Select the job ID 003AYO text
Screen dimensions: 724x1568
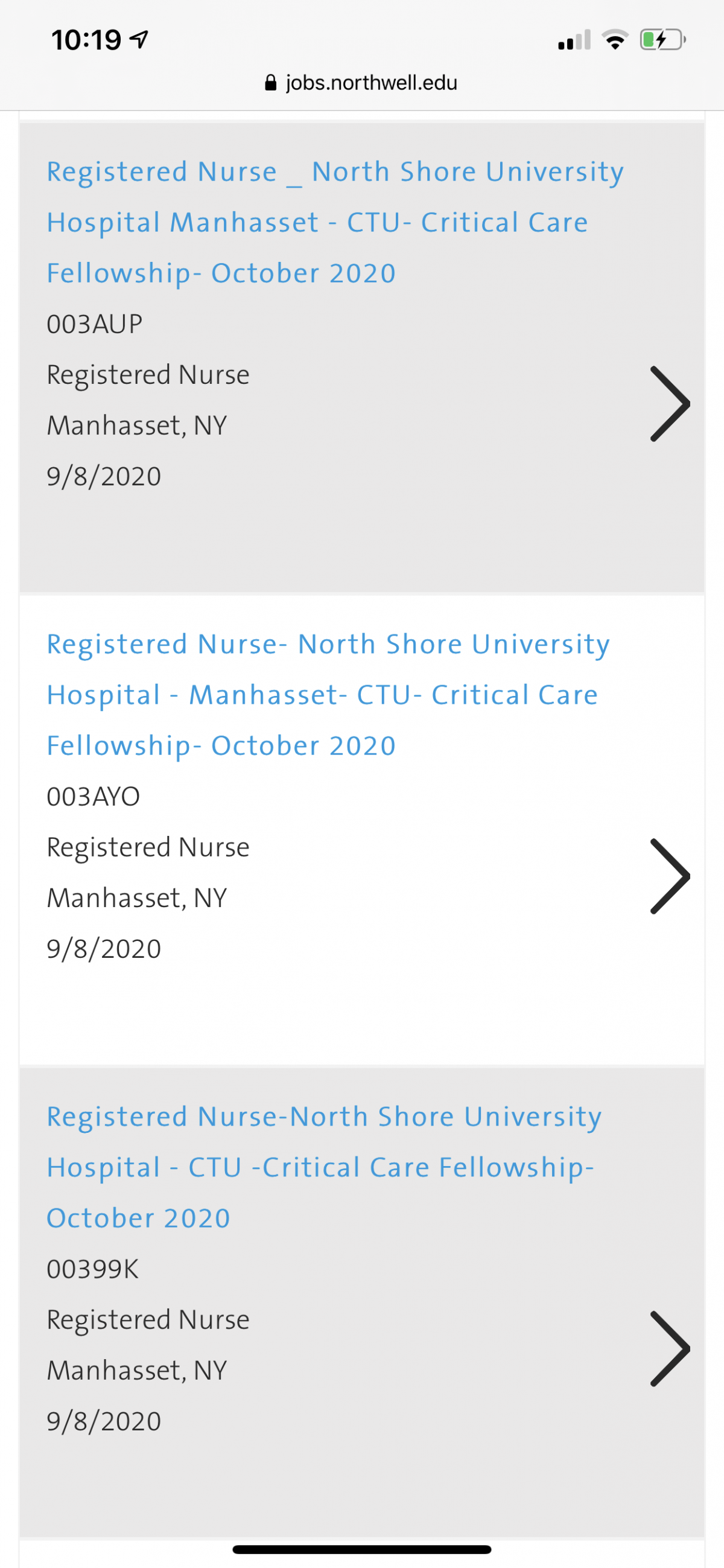[x=93, y=797]
